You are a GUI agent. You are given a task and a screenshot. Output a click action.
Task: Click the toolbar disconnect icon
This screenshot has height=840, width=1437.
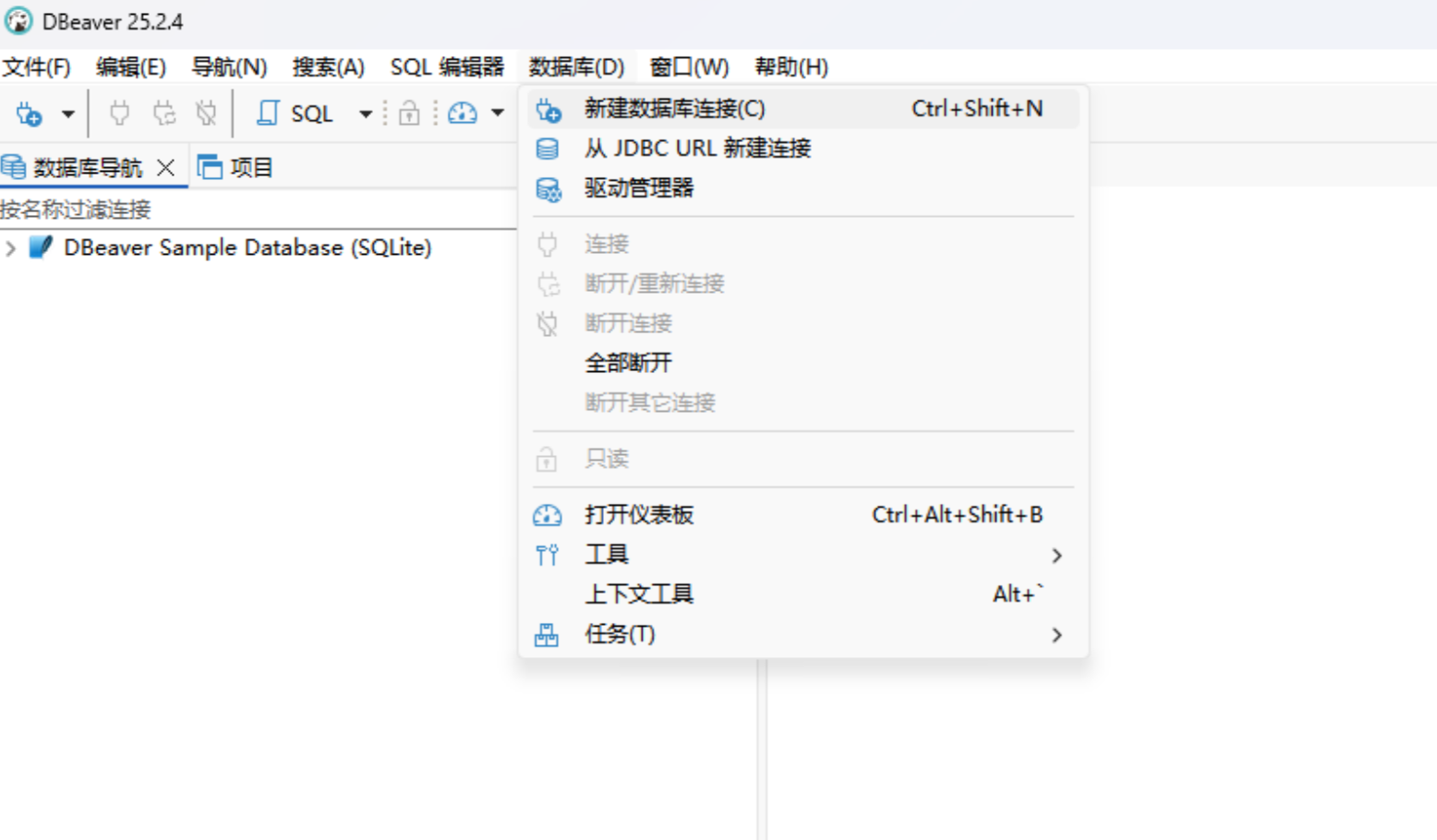(x=206, y=114)
